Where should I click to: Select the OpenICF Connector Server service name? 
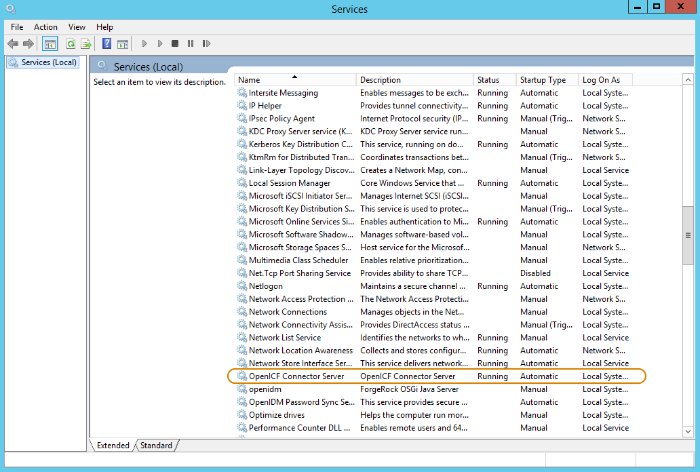pos(296,376)
